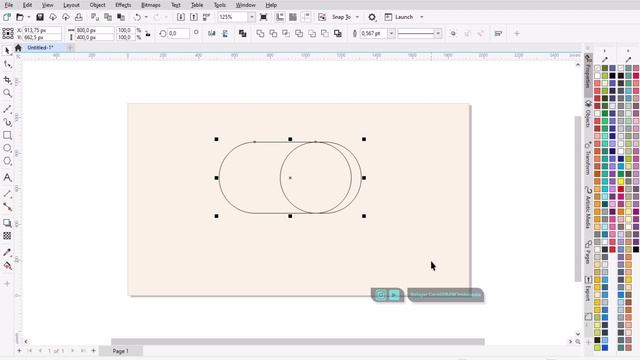Image resolution: width=640 pixels, height=360 pixels.
Task: Select the Shape edit tool
Action: pyautogui.click(x=7, y=65)
